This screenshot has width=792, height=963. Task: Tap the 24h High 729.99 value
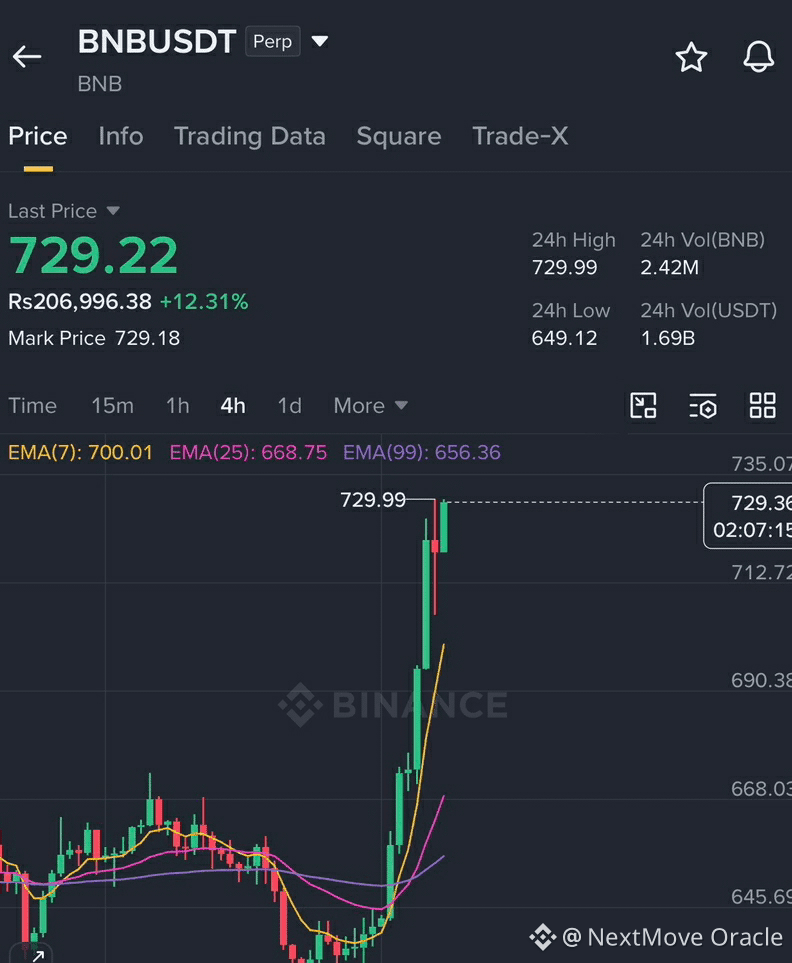tap(564, 267)
